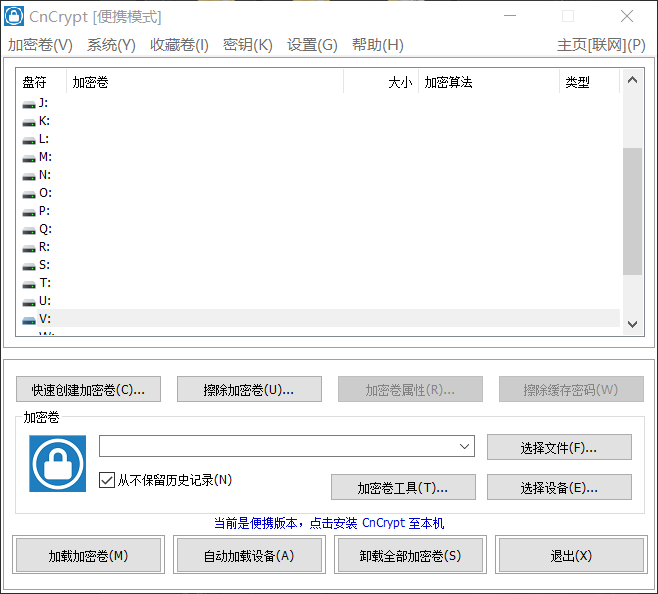Screen dimensions: 658x594
Task: Click the 加密卷 column header
Action: [205, 82]
